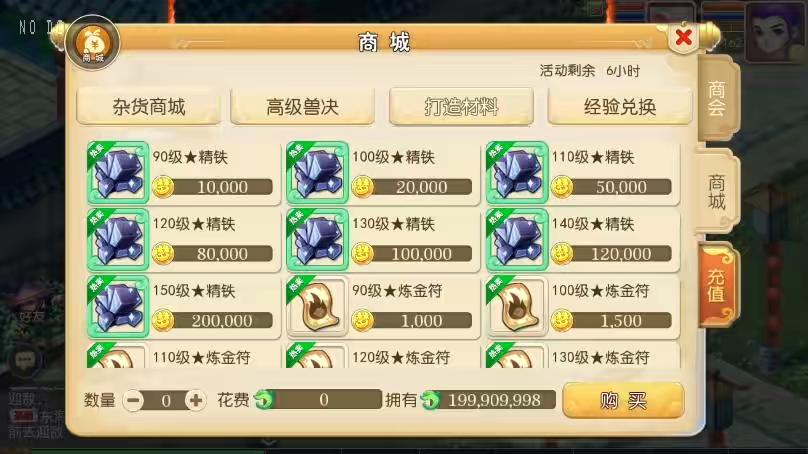This screenshot has width=808, height=454.
Task: Open the 经验兑换 tab
Action: (619, 107)
